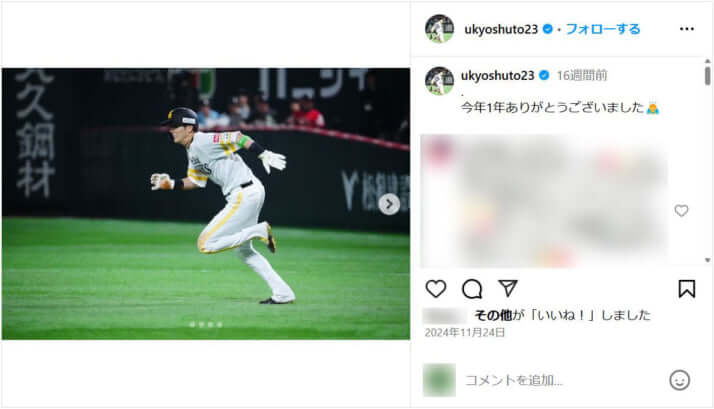714x409 pixels.
Task: Click 2024年11月24日 post date
Action: click(x=464, y=332)
